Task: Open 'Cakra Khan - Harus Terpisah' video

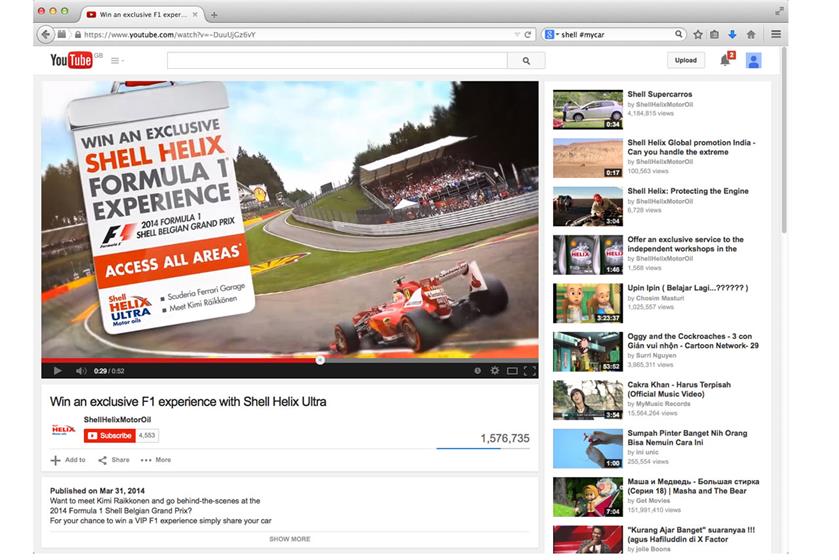Action: (679, 389)
